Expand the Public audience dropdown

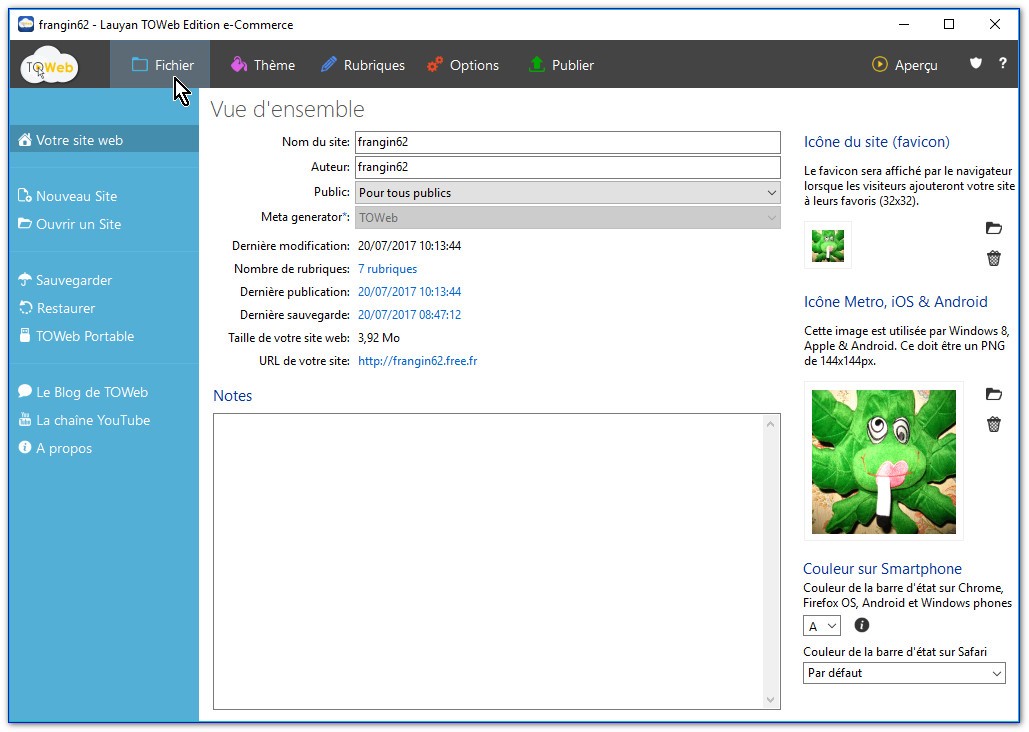[568, 193]
